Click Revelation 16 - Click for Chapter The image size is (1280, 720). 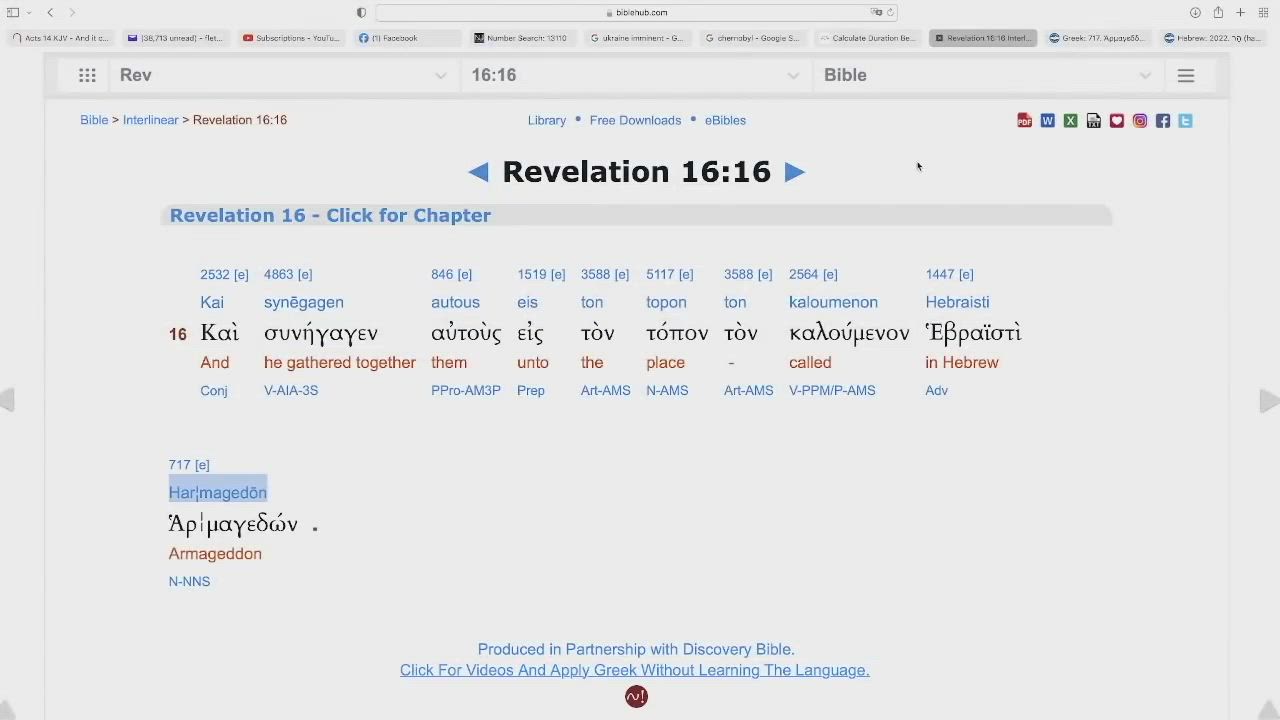[330, 215]
